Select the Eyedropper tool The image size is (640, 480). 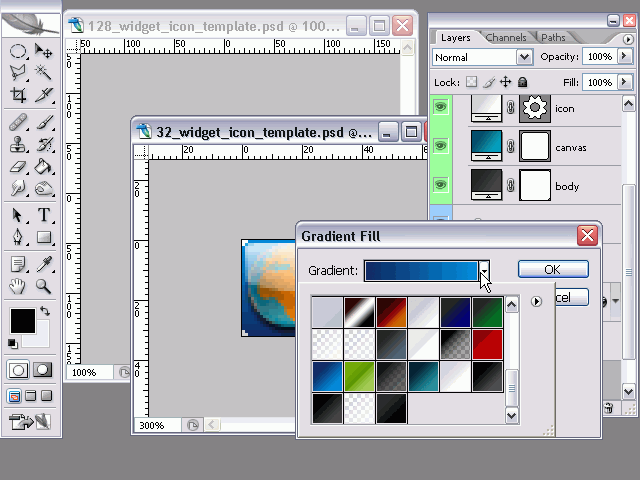pos(43,264)
